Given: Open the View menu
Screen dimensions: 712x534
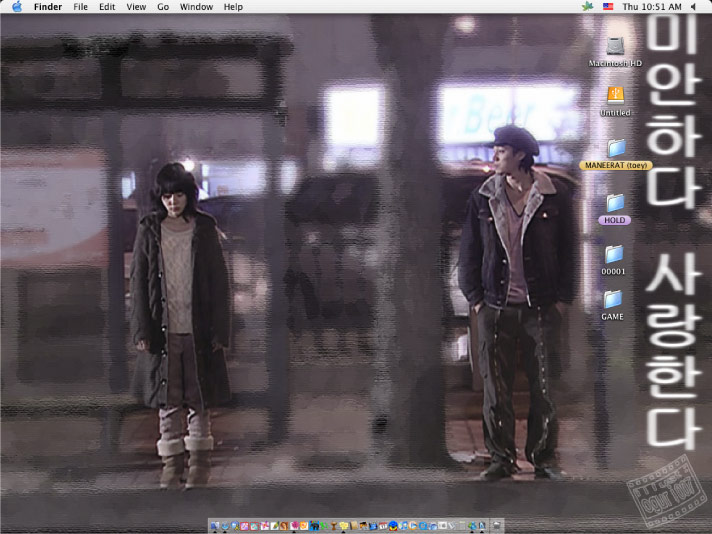Looking at the screenshot, I should click(136, 7).
